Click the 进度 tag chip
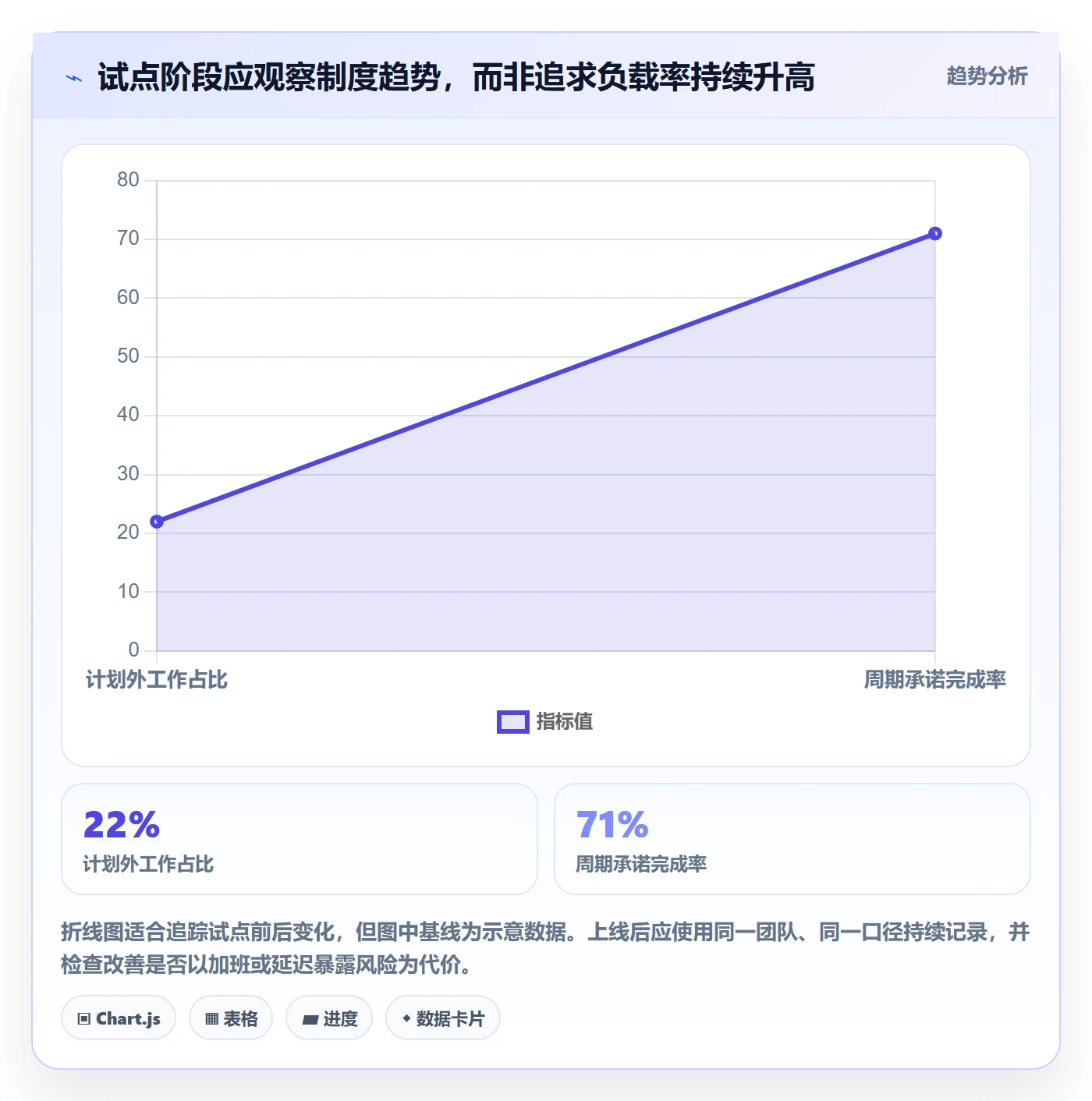The width and height of the screenshot is (1092, 1101). point(329,1018)
